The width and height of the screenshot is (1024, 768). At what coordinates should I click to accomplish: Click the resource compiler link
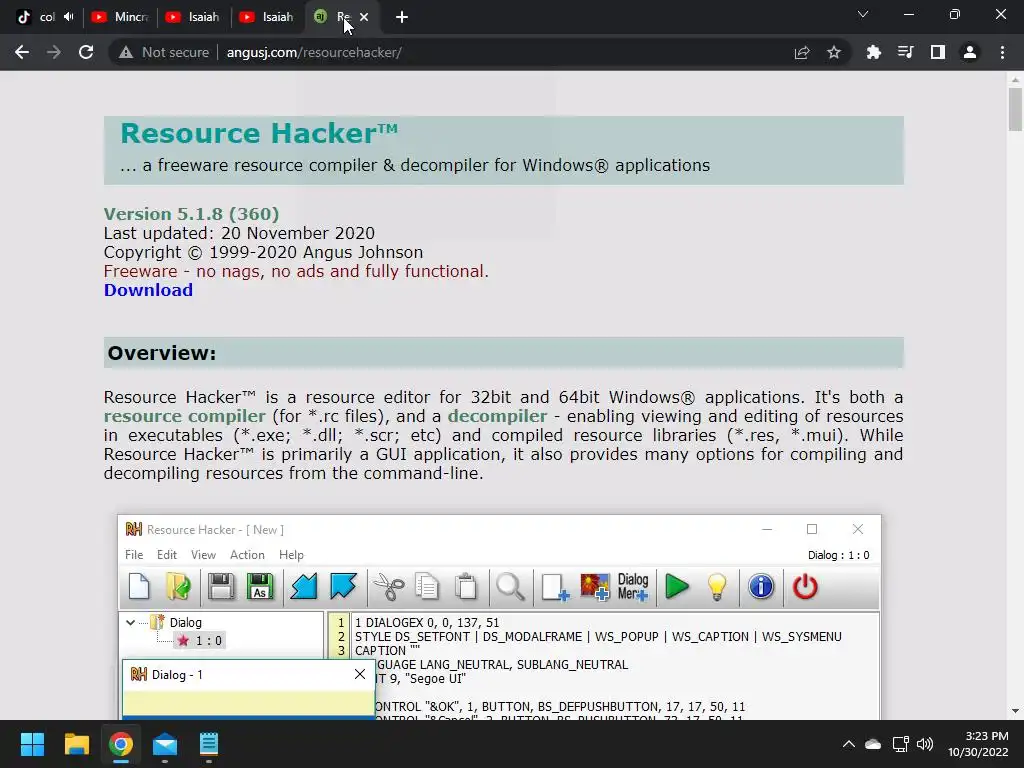tap(184, 416)
